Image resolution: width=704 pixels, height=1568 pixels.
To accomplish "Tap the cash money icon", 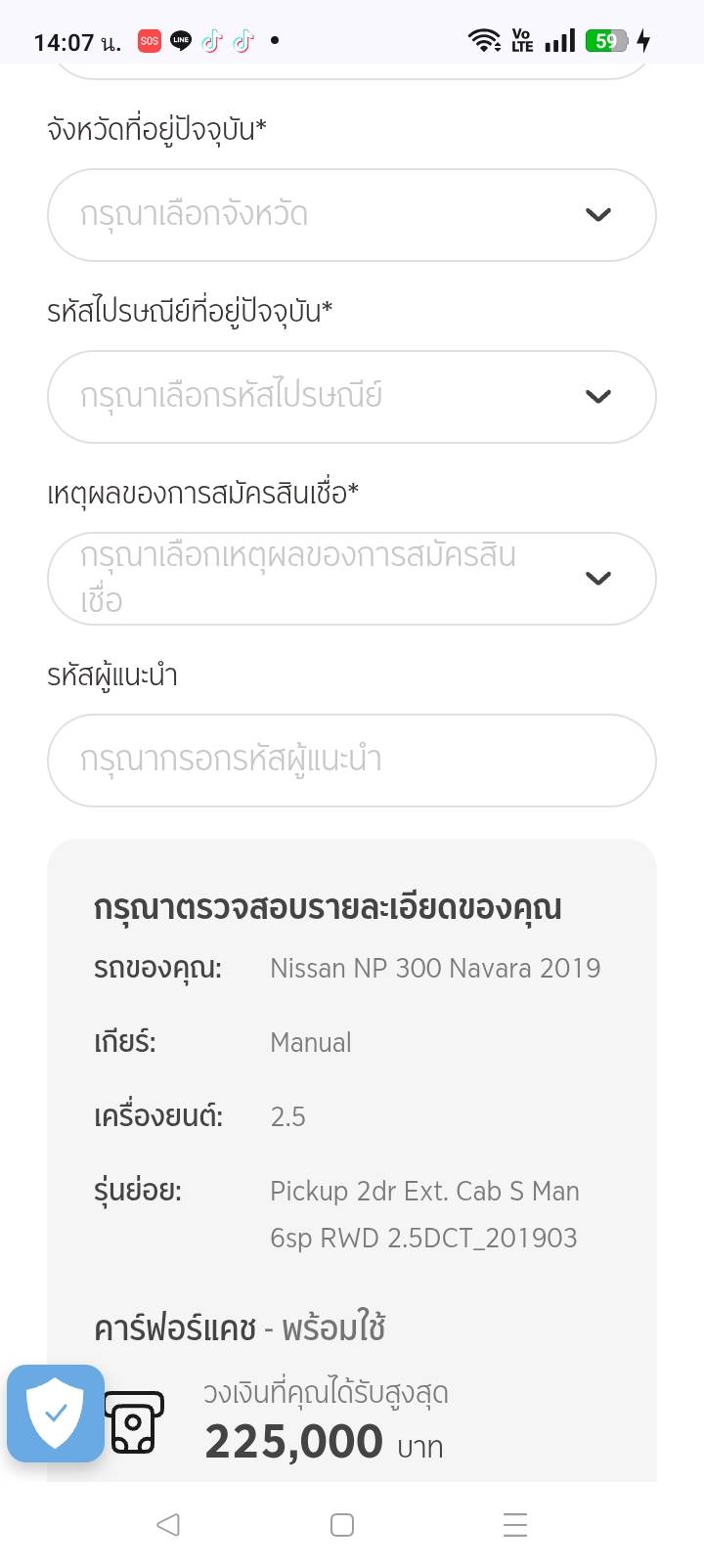I will click(134, 1422).
